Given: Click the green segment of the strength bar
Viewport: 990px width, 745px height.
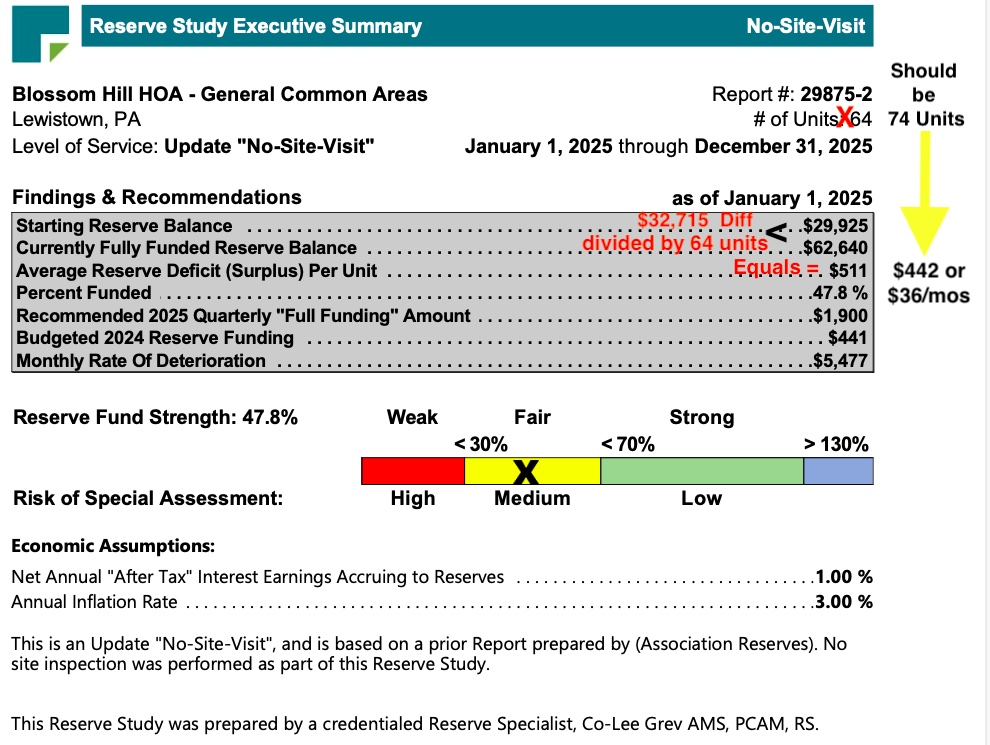Looking at the screenshot, I should click(702, 471).
